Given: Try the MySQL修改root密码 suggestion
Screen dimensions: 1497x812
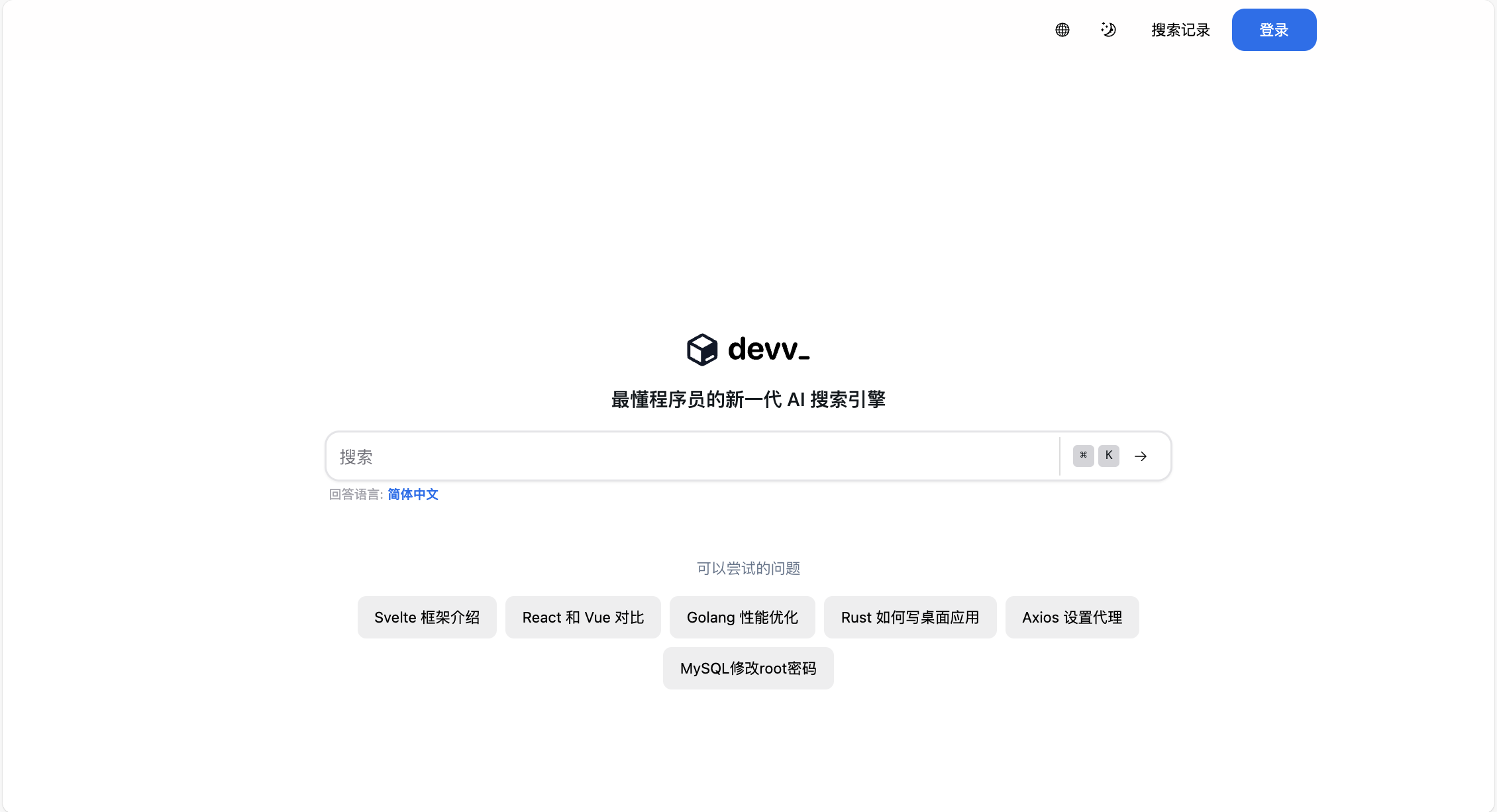Looking at the screenshot, I should [x=748, y=668].
